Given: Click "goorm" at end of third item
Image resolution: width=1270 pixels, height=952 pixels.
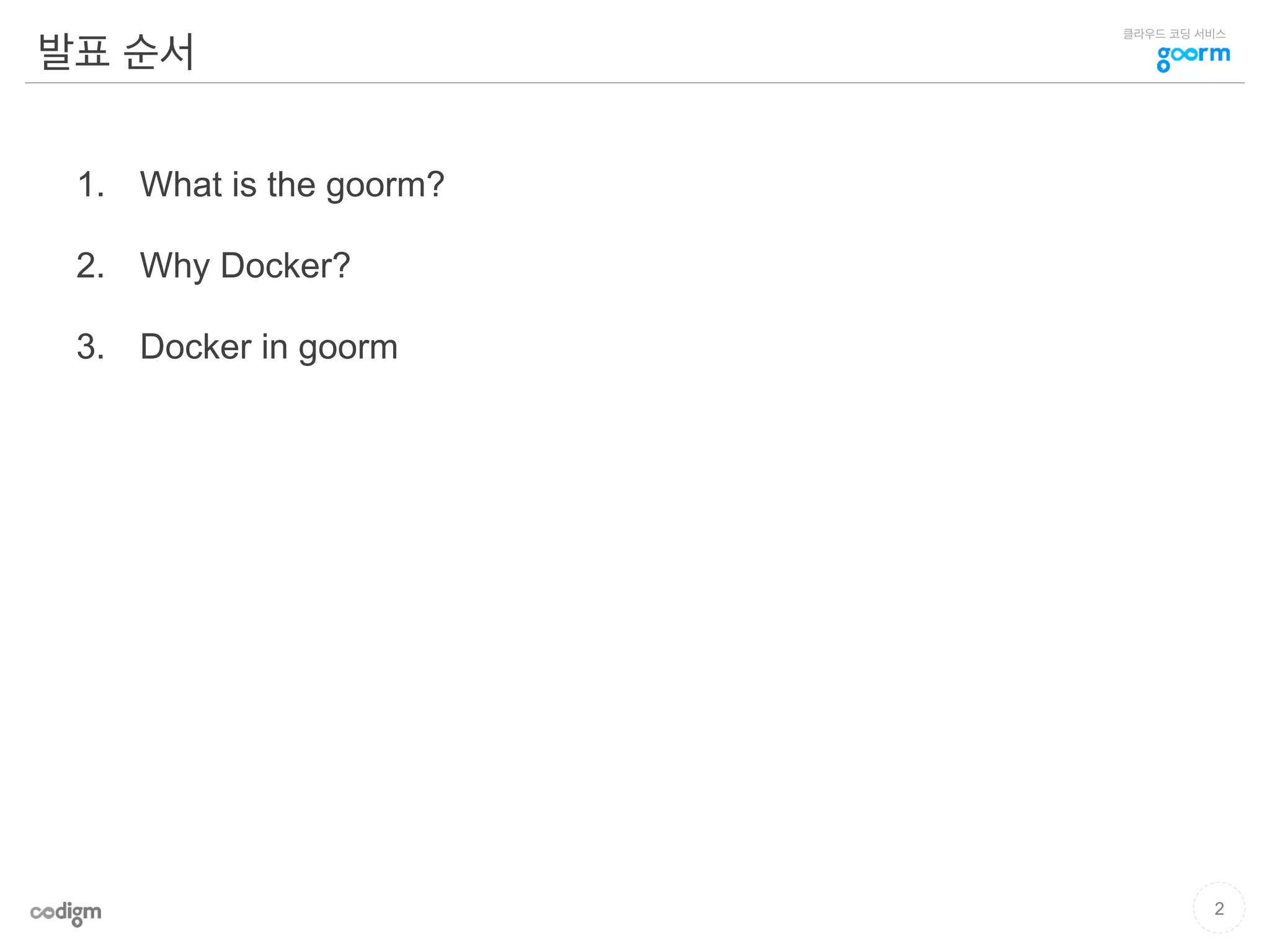Looking at the screenshot, I should click(348, 346).
